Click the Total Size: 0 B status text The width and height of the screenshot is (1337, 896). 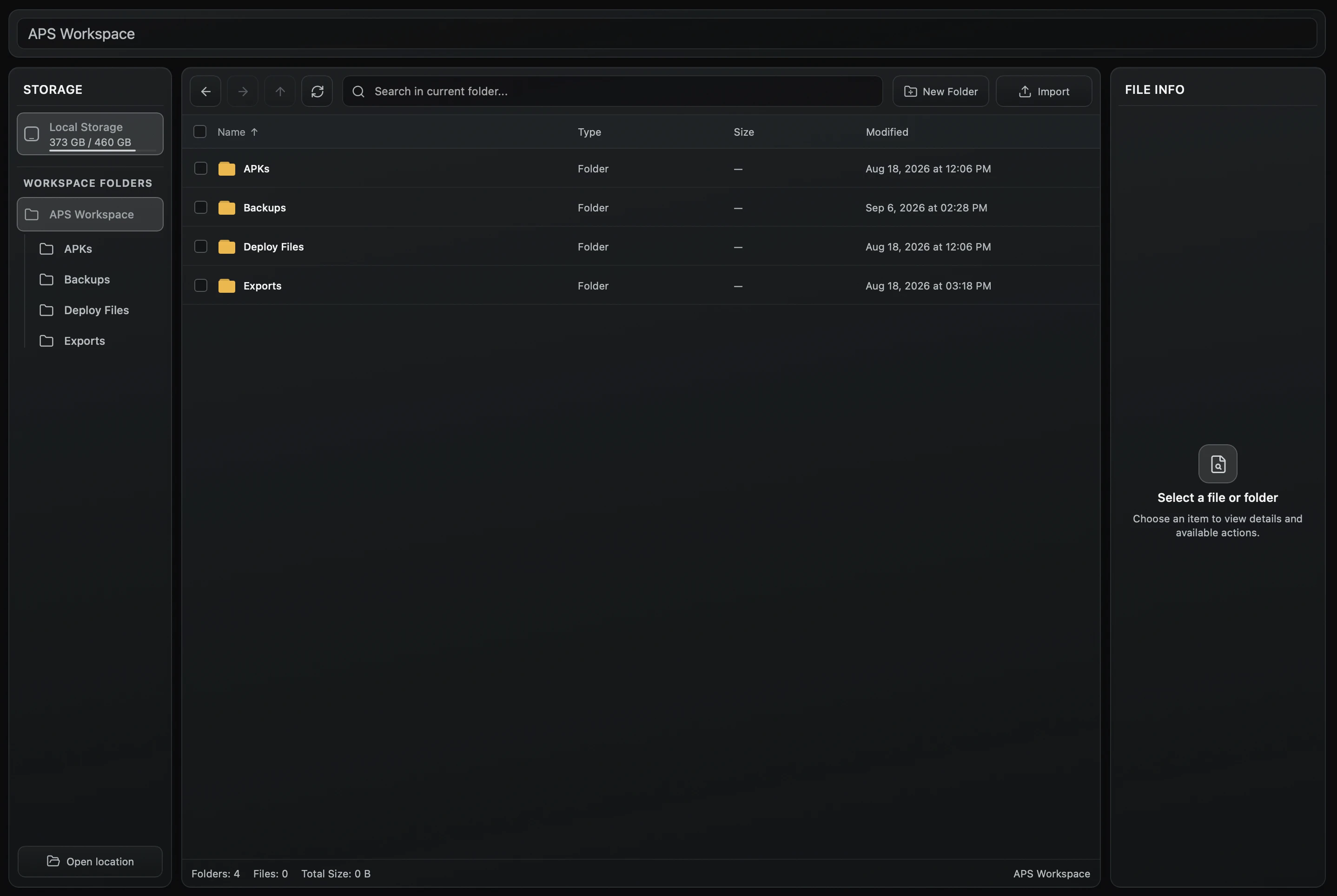pyautogui.click(x=336, y=874)
